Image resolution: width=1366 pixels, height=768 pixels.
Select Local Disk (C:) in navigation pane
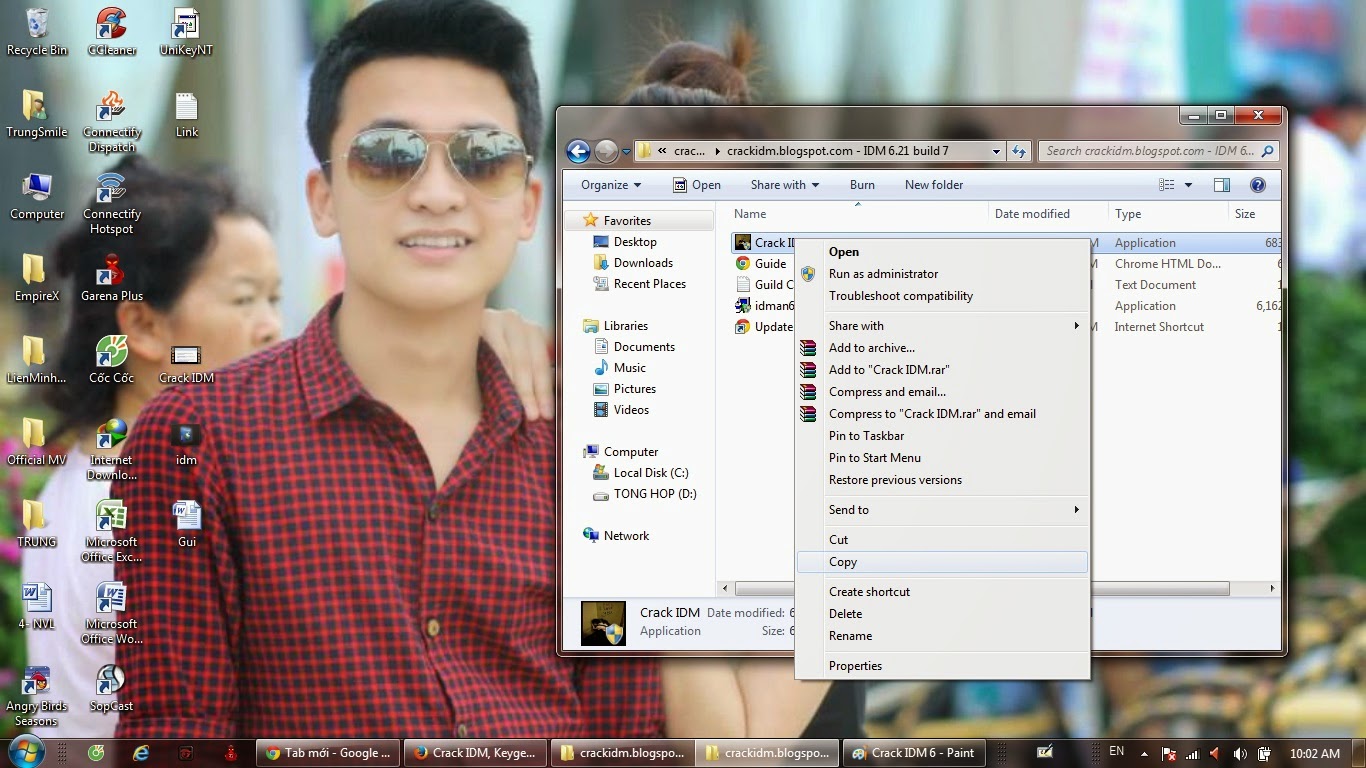pyautogui.click(x=650, y=473)
